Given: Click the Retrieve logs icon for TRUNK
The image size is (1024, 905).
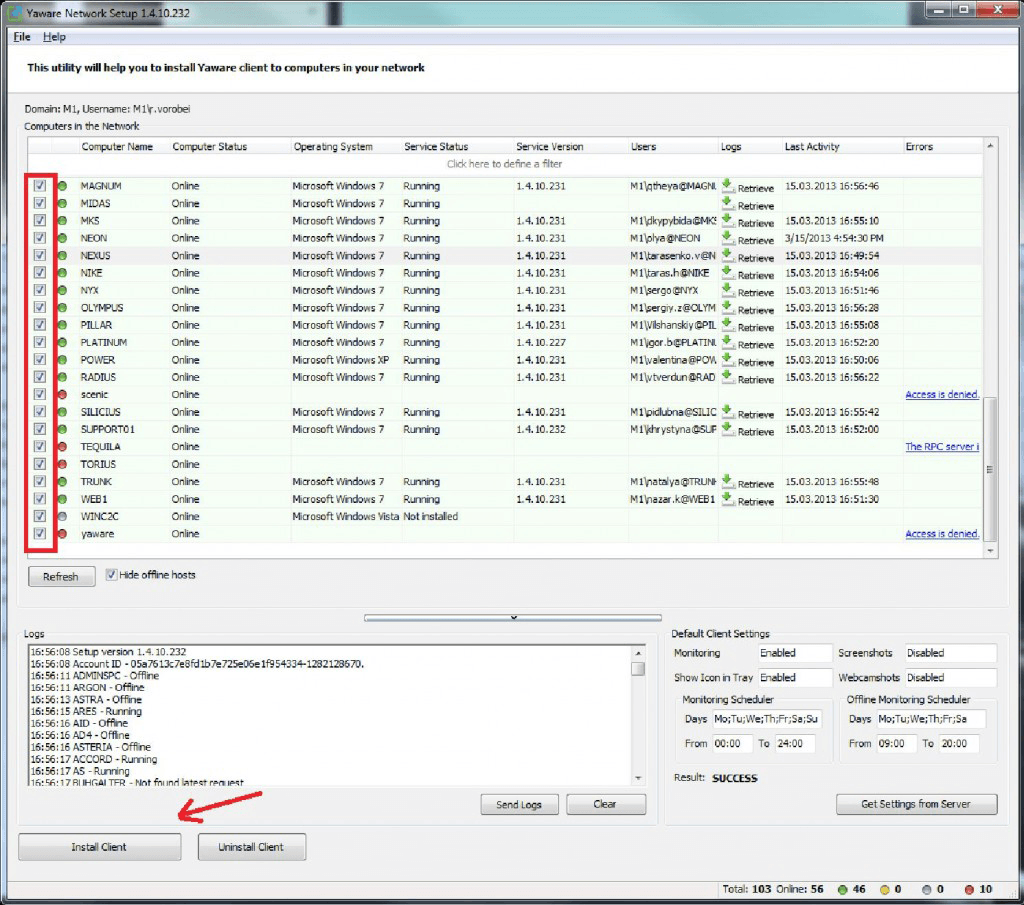Looking at the screenshot, I should pyautogui.click(x=727, y=481).
